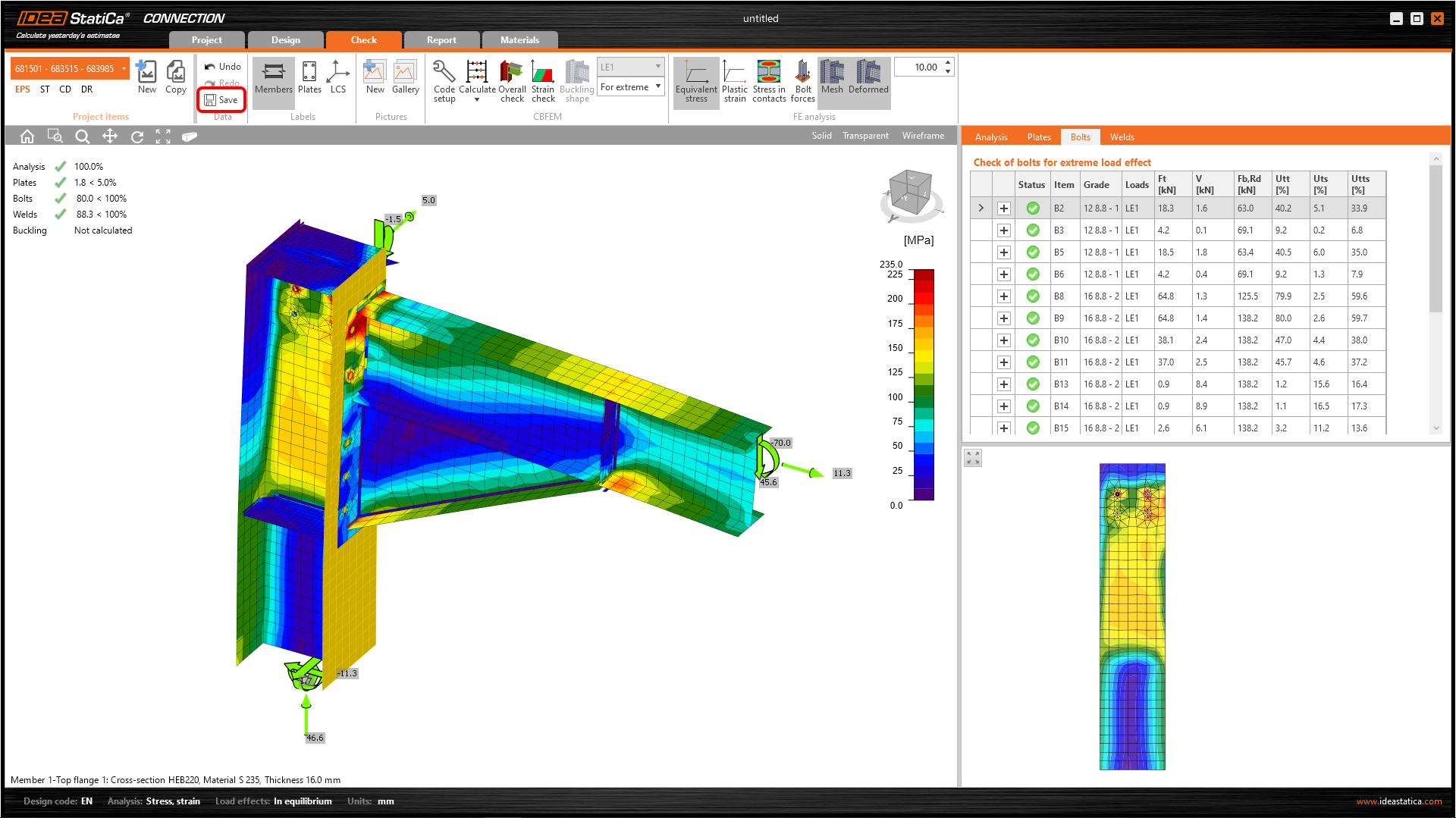Viewport: 1456px width, 818px height.
Task: Switch the 3D view to Wireframe
Action: point(922,135)
